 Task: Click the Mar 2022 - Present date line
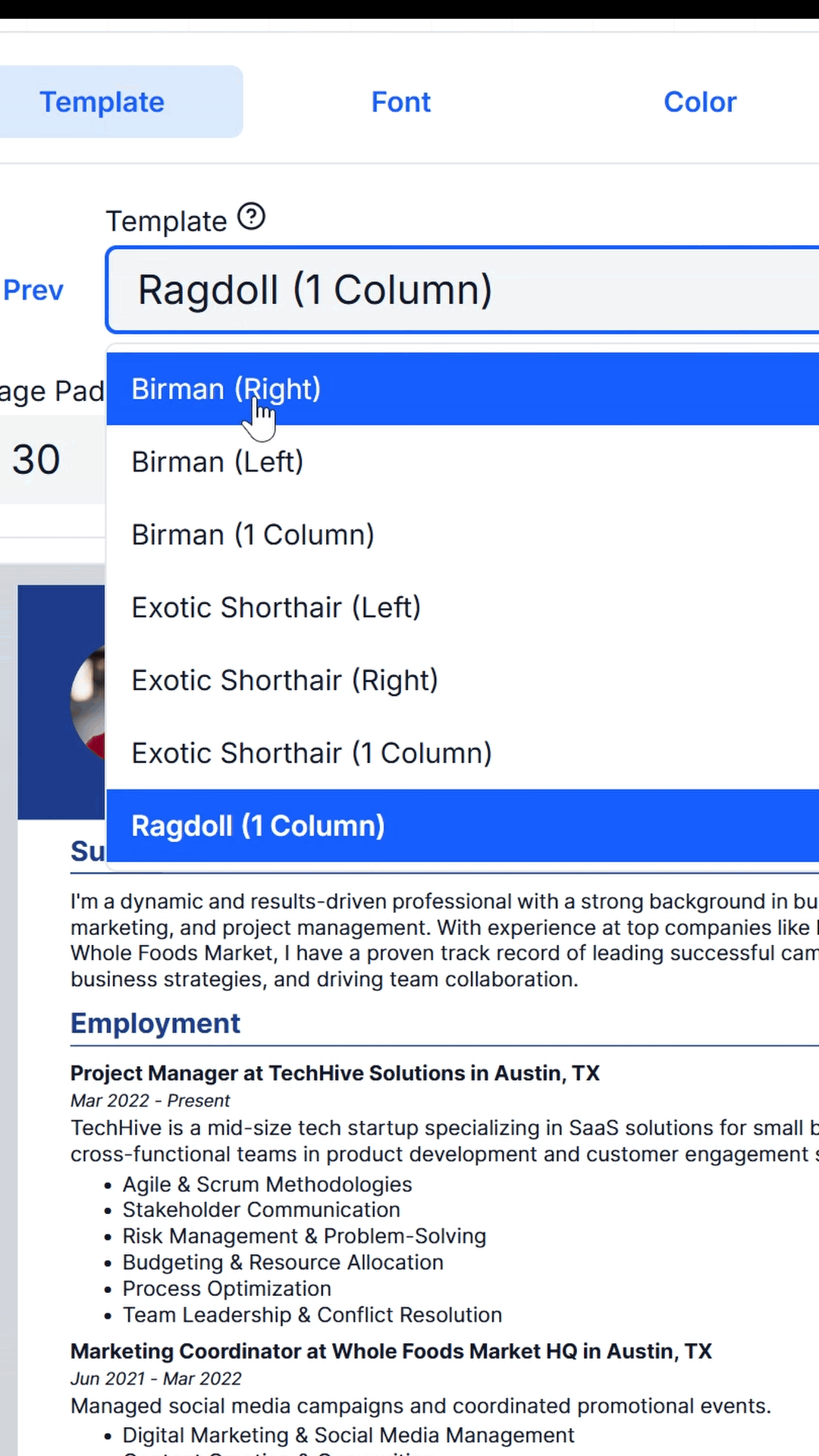[x=150, y=1100]
